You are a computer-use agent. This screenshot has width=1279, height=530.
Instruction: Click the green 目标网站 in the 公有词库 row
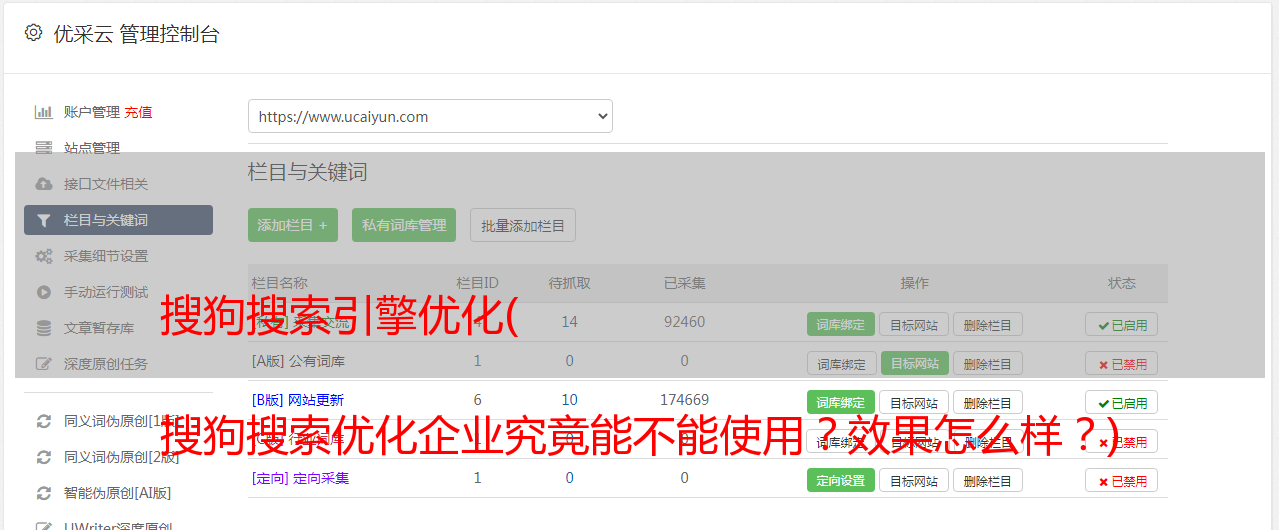914,363
